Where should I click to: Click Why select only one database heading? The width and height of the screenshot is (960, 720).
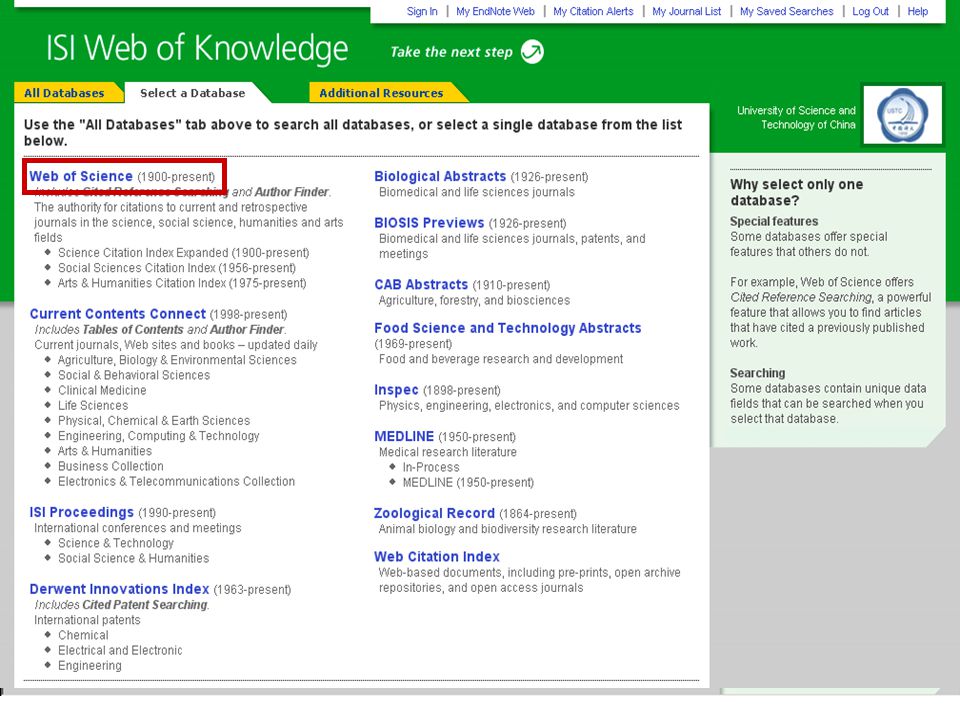tap(797, 192)
